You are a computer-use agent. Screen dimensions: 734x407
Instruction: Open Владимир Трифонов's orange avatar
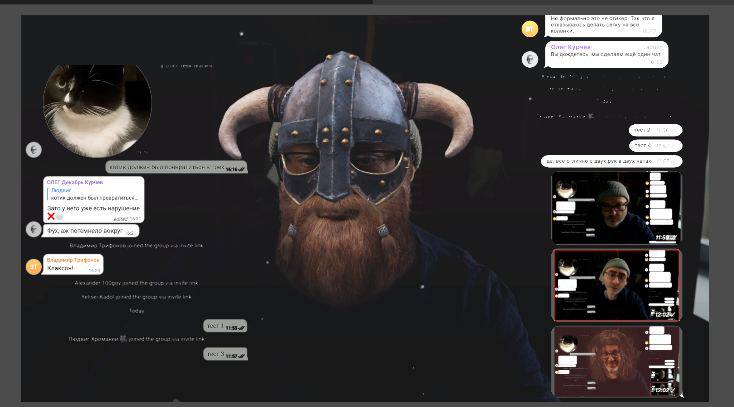[34, 266]
